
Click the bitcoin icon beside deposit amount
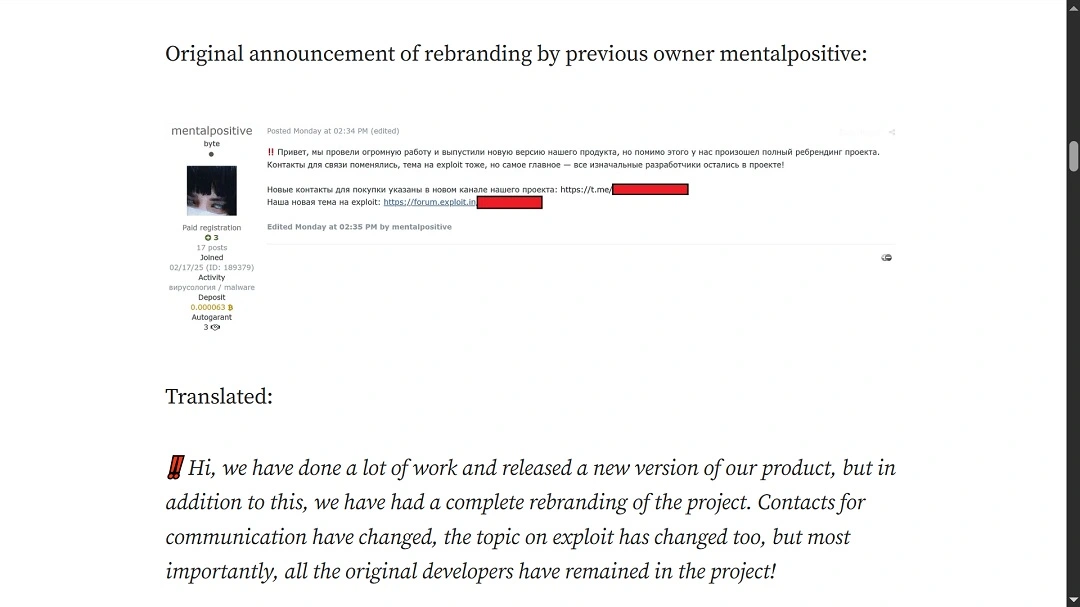coord(231,308)
